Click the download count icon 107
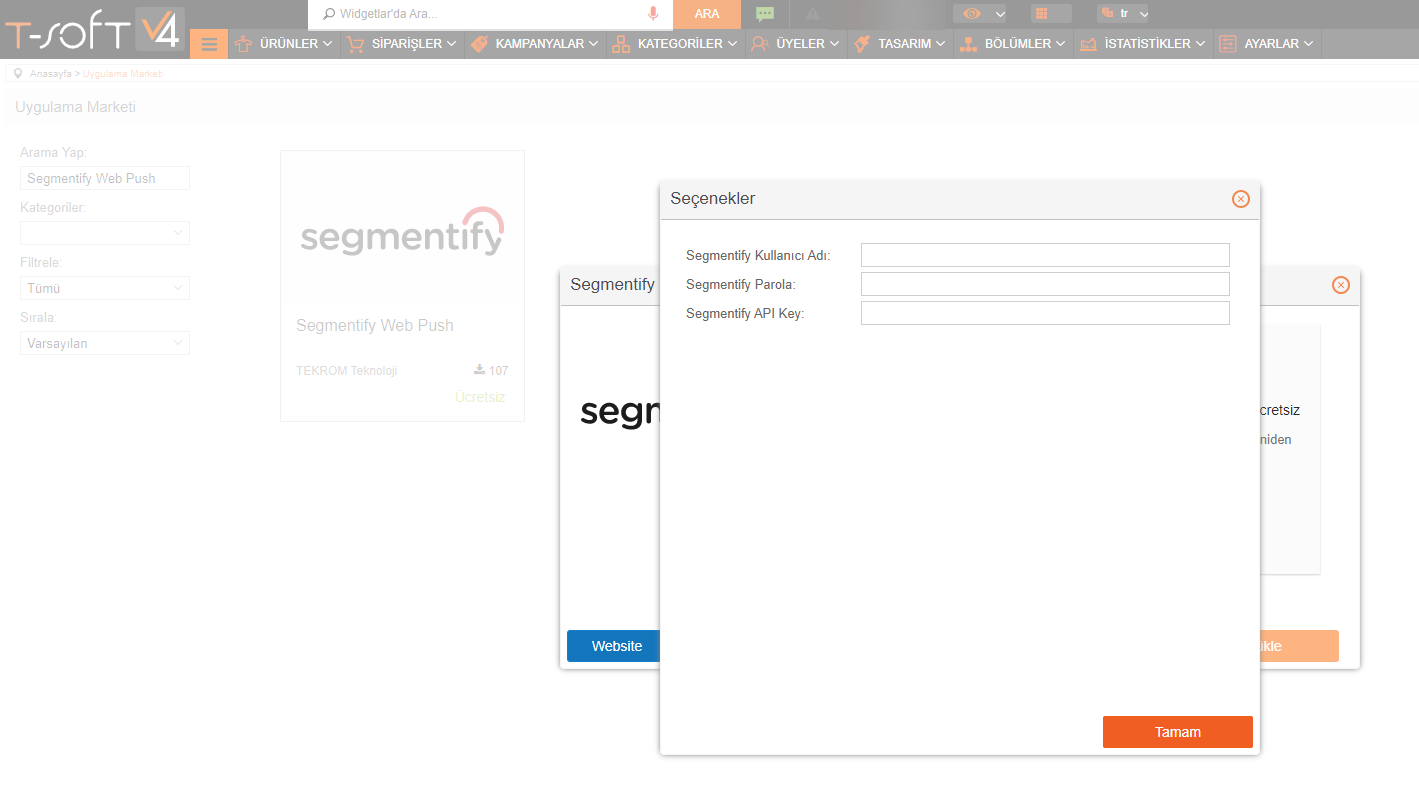 pyautogui.click(x=480, y=370)
